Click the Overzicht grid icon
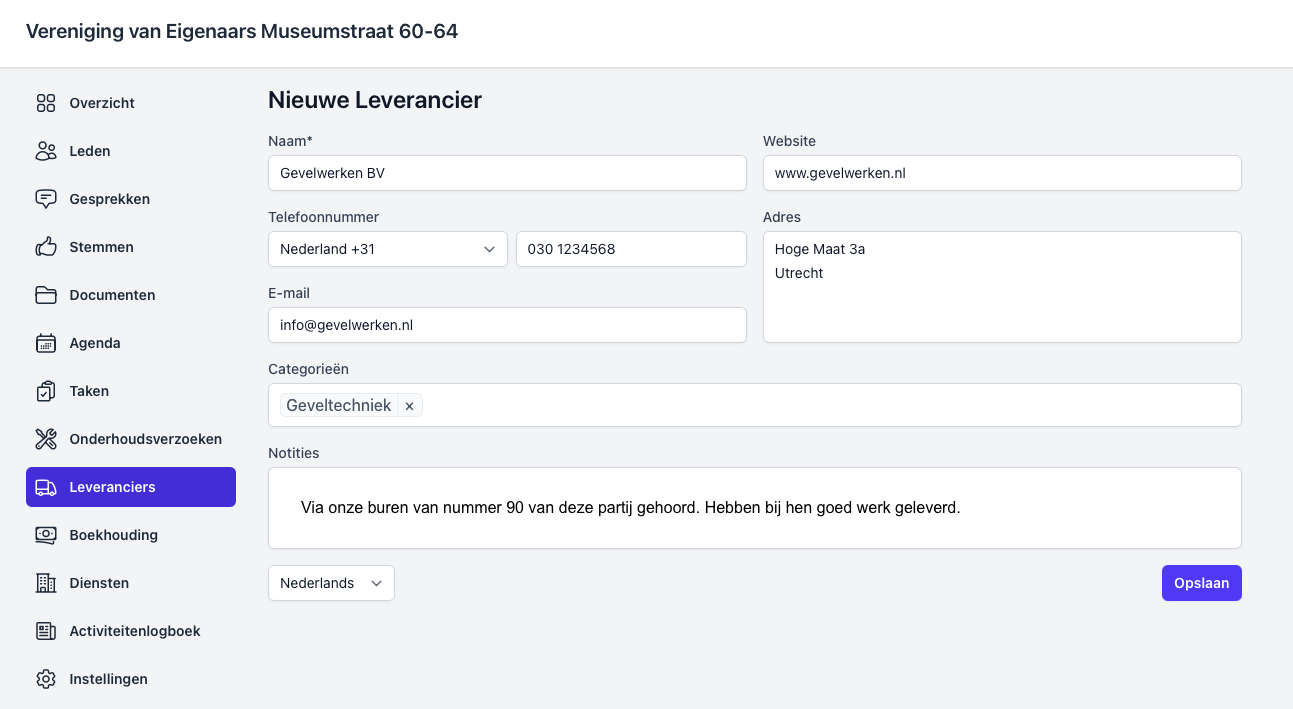Screen dimensions: 1293x709 [x=46, y=103]
